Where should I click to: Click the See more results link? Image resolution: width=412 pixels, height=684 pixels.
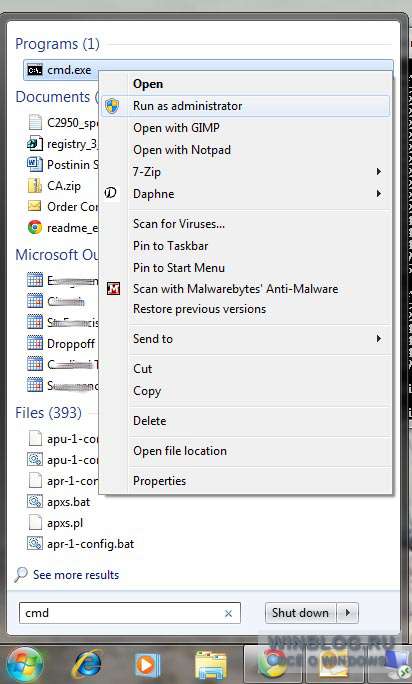76,575
